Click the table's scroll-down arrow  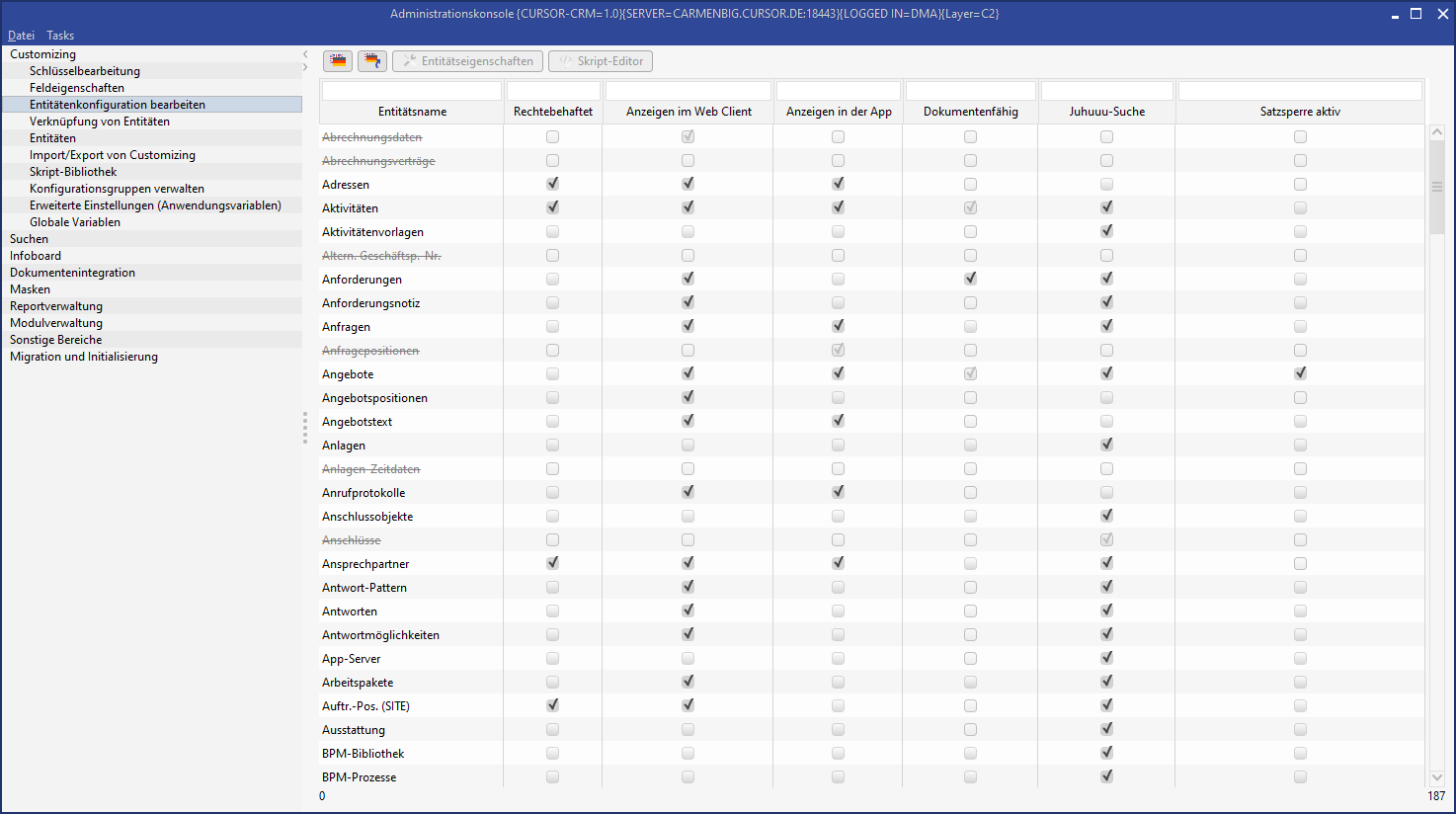point(1437,777)
